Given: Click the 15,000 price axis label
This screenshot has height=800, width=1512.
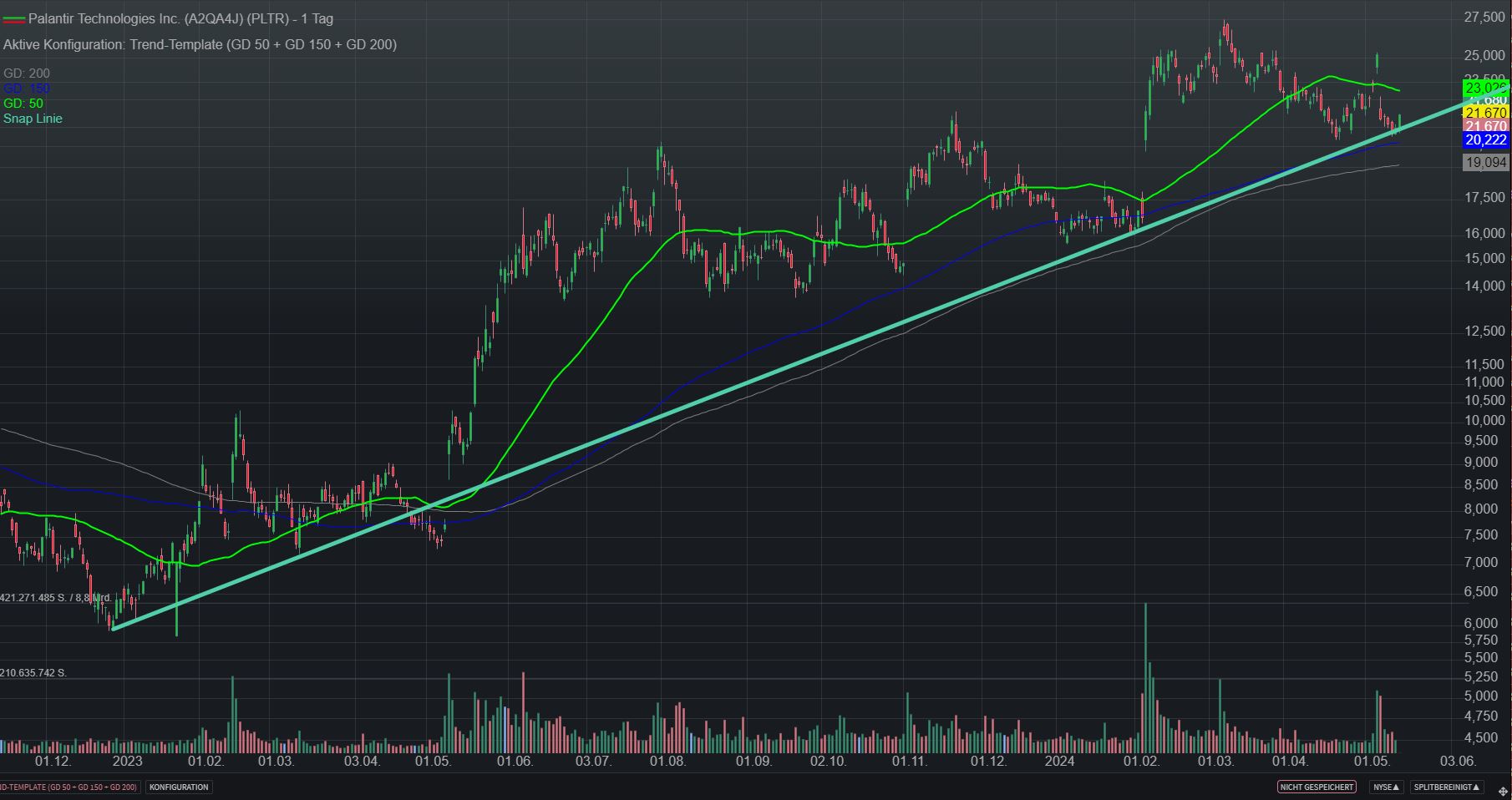Looking at the screenshot, I should click(1484, 259).
